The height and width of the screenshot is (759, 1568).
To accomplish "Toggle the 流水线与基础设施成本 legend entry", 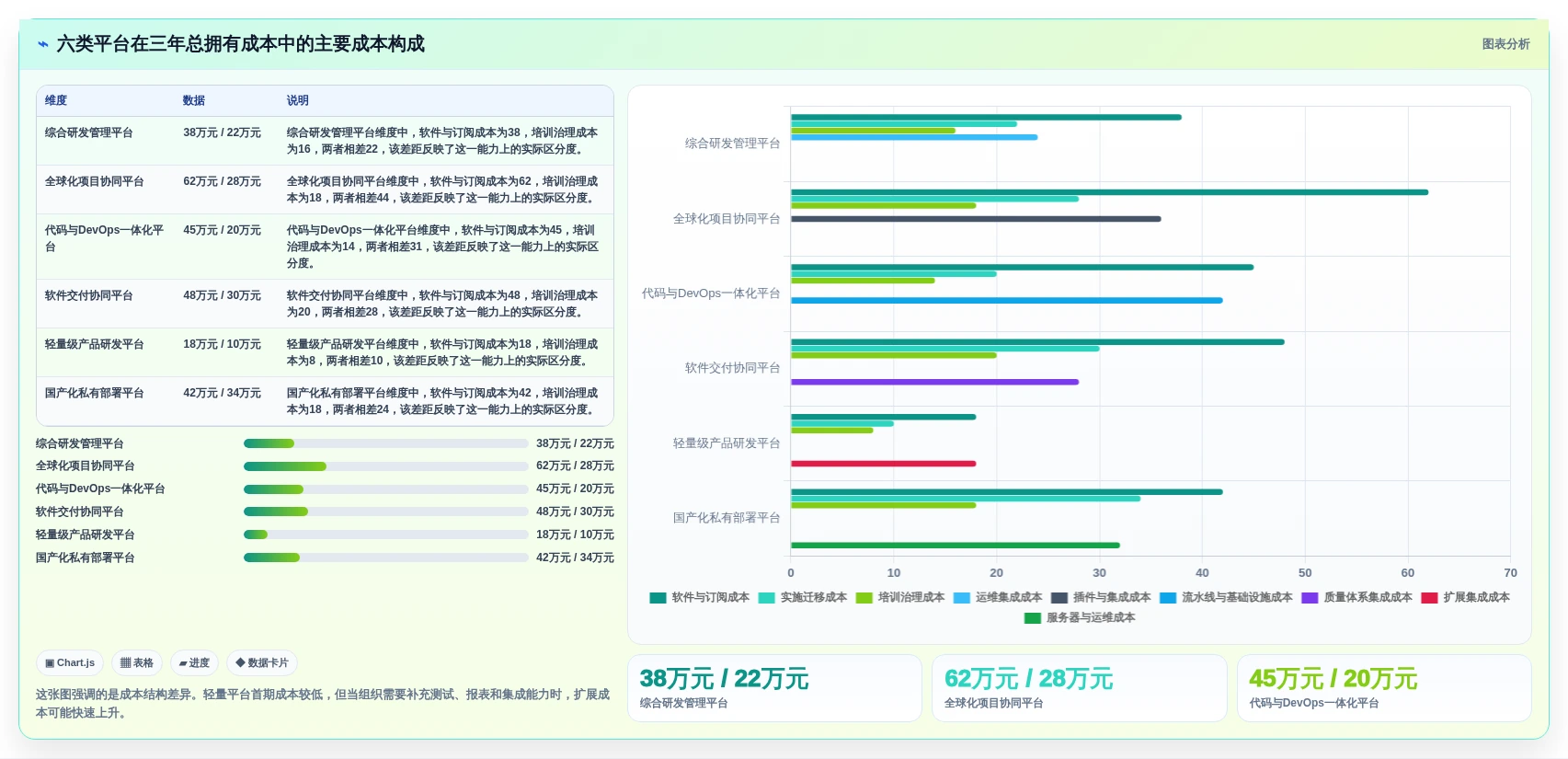I will [1226, 598].
